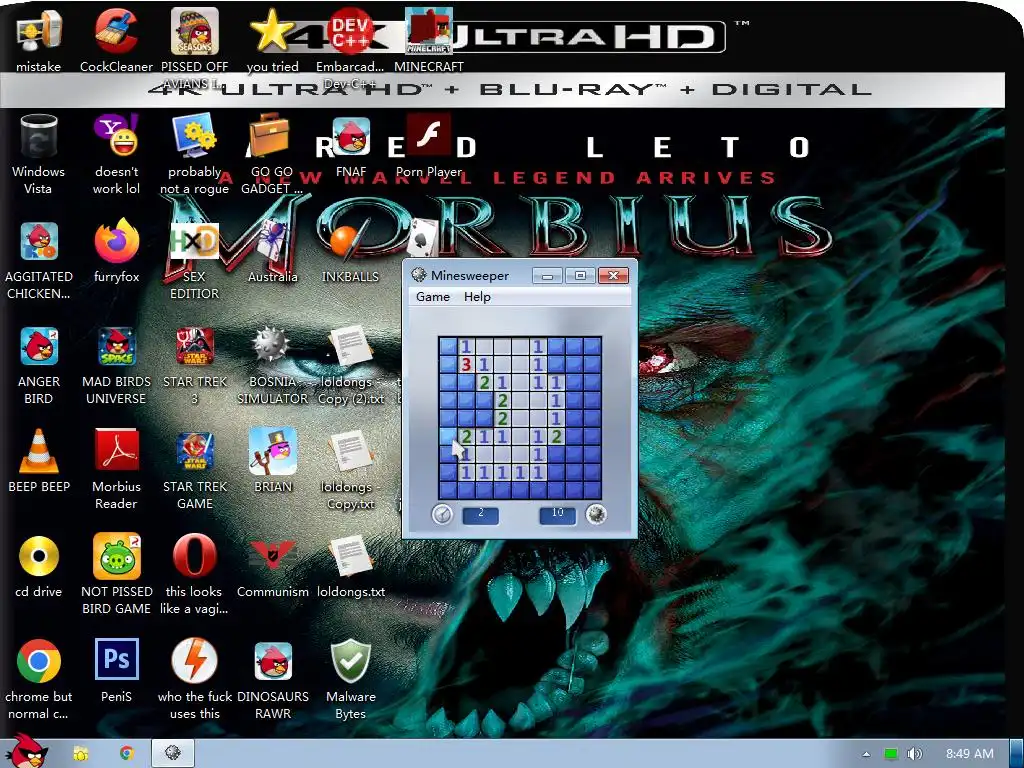Open the BOSNIA SIMULATOR mine icon
The width and height of the screenshot is (1024, 768).
pos(272,364)
